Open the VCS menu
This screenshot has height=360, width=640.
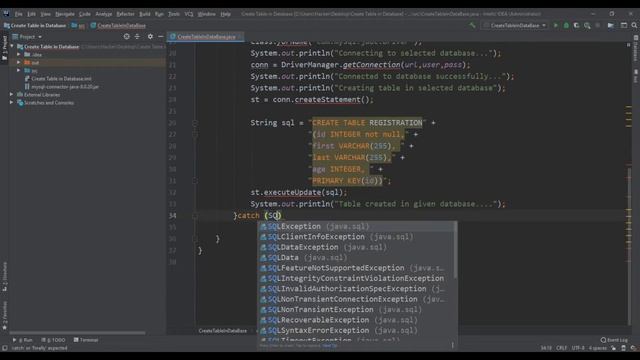[189, 14]
